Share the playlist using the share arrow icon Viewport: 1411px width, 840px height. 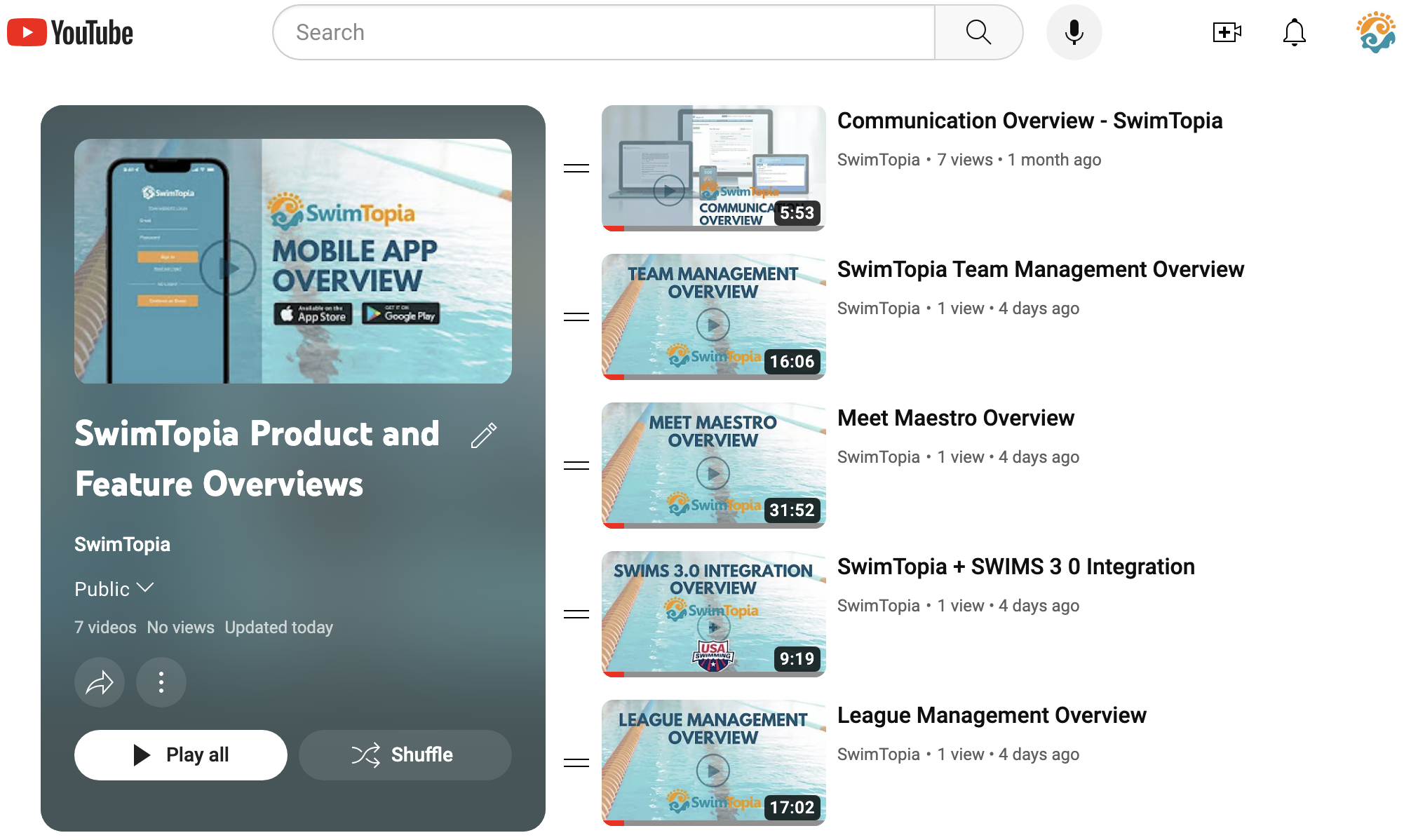pyautogui.click(x=100, y=682)
